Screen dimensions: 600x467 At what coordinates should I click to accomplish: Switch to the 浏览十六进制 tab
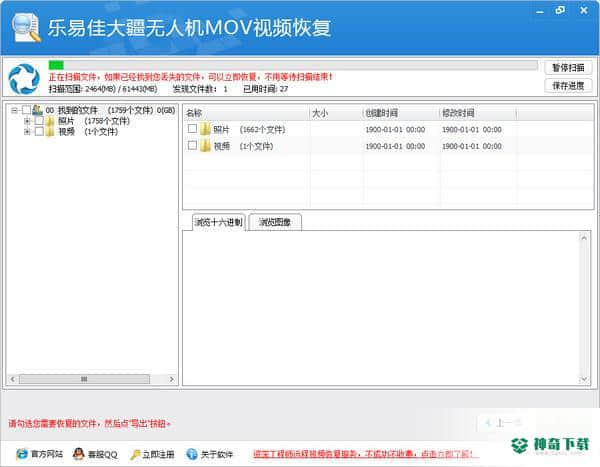point(218,222)
